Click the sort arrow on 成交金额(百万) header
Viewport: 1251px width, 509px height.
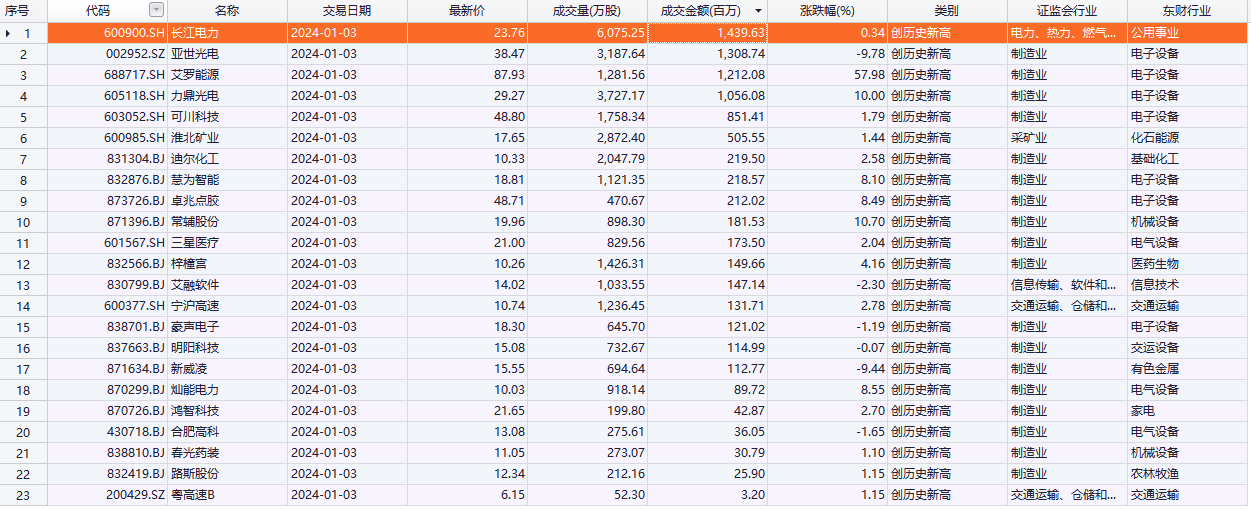[x=757, y=11]
